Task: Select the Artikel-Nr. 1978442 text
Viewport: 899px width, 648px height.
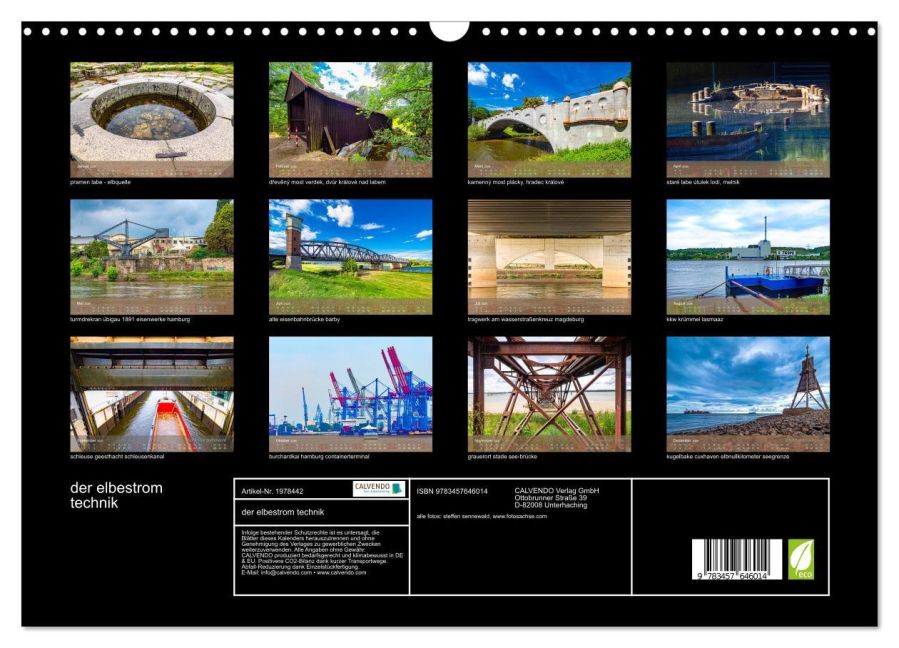Action: point(272,489)
